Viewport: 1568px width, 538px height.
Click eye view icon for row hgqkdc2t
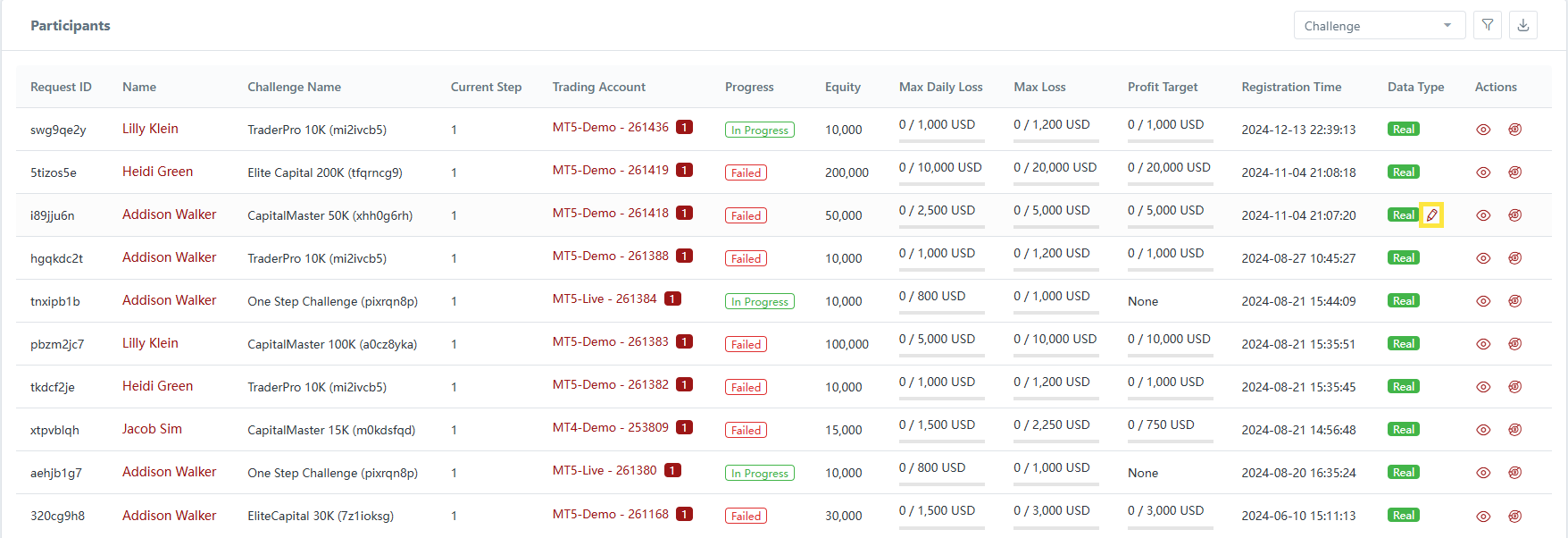(x=1483, y=258)
